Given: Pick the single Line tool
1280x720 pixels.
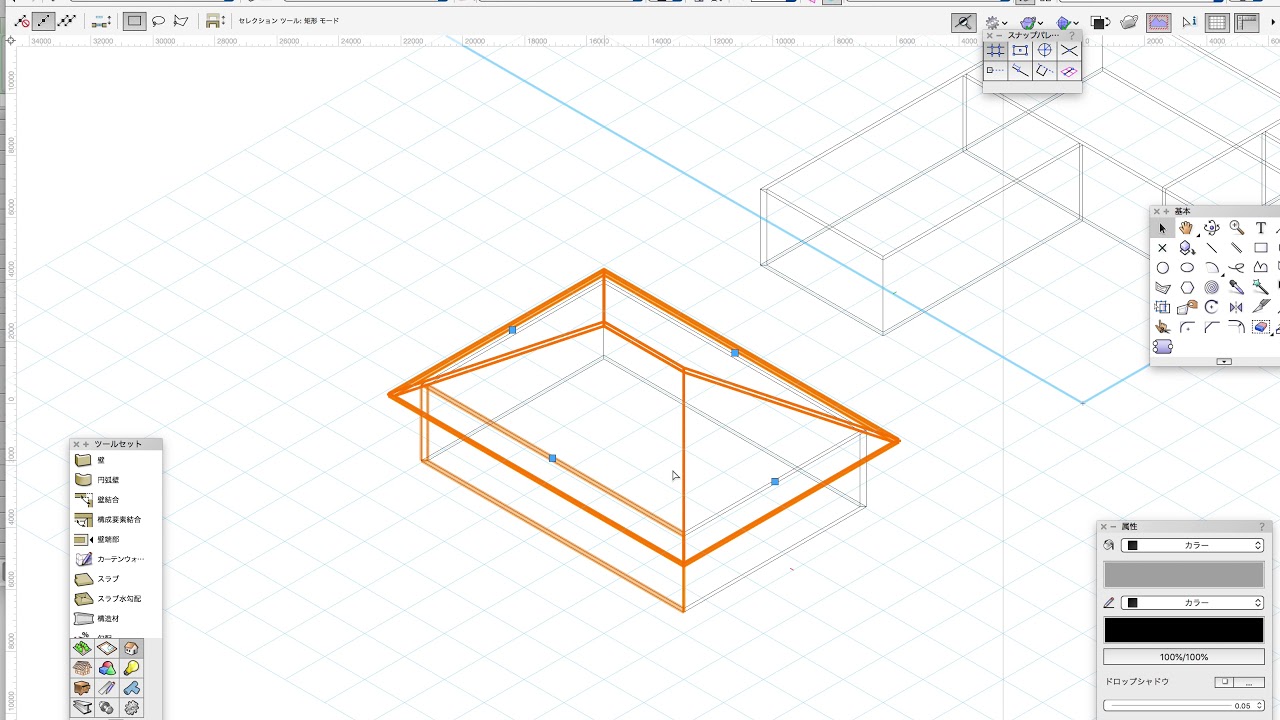Looking at the screenshot, I should click(1211, 248).
